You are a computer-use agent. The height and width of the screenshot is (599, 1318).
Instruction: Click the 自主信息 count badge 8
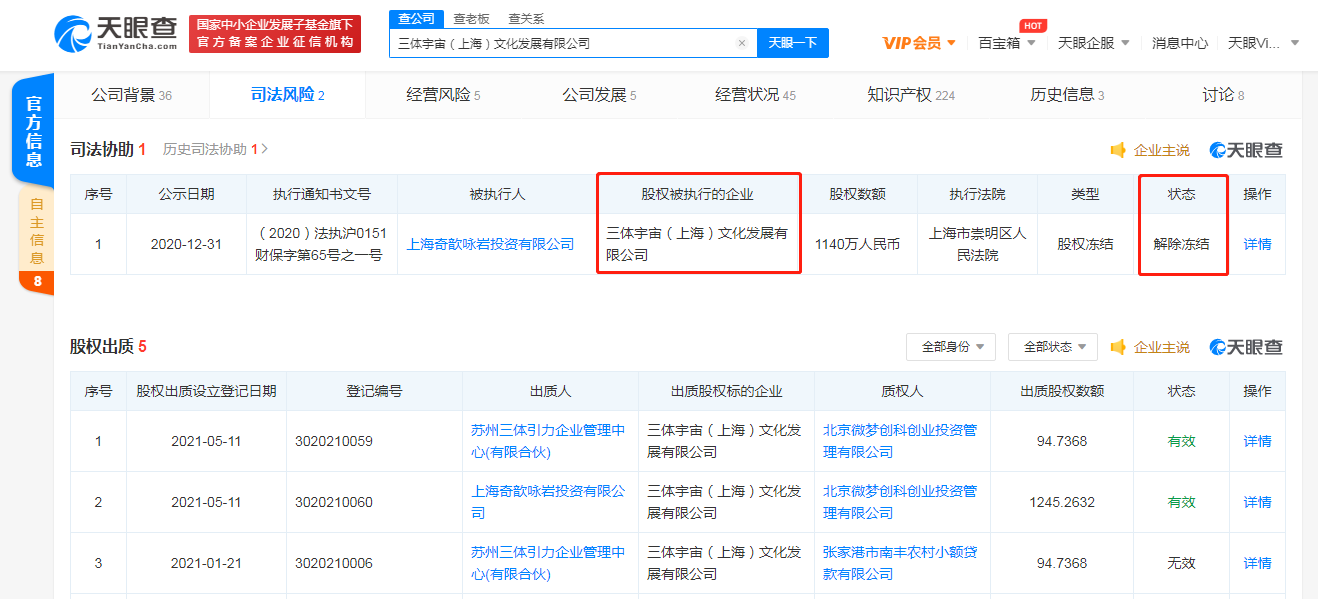click(x=37, y=282)
